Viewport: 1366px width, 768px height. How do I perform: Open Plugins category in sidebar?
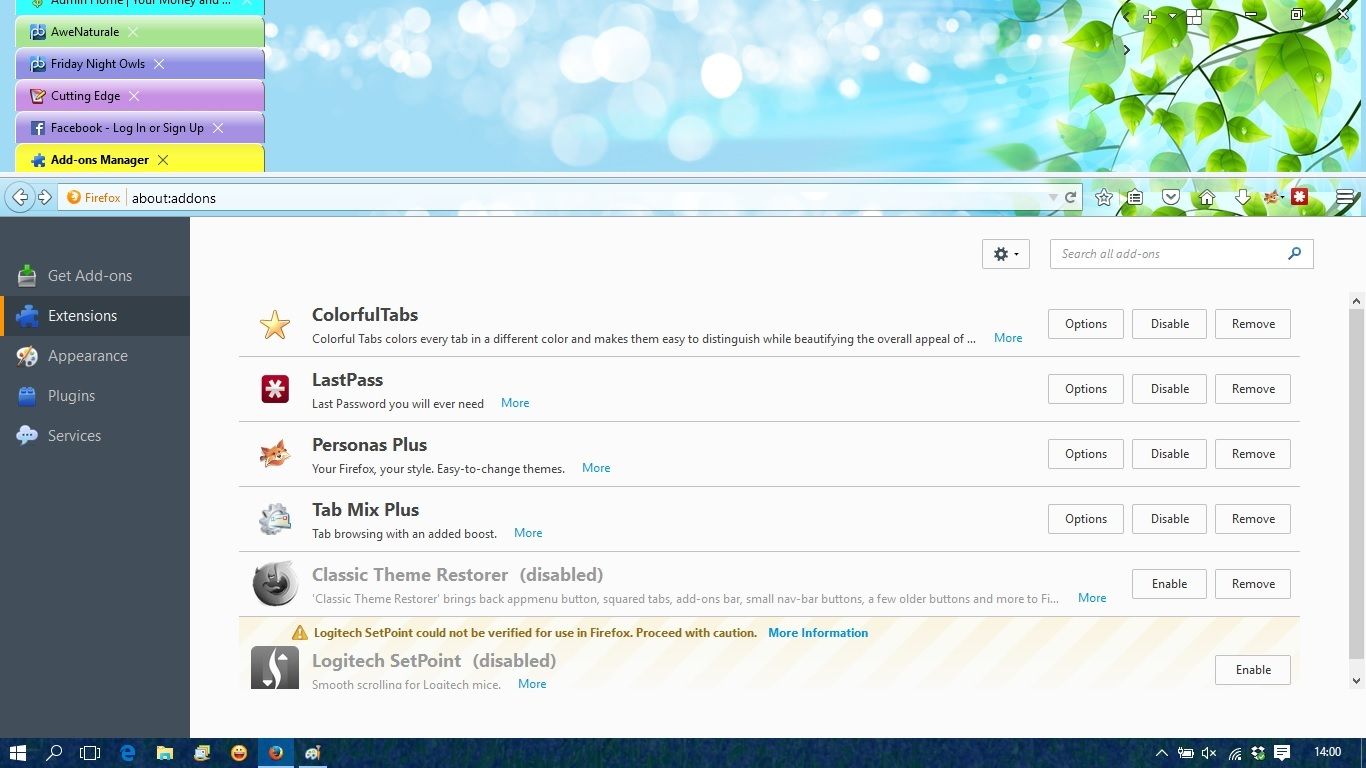[95, 396]
